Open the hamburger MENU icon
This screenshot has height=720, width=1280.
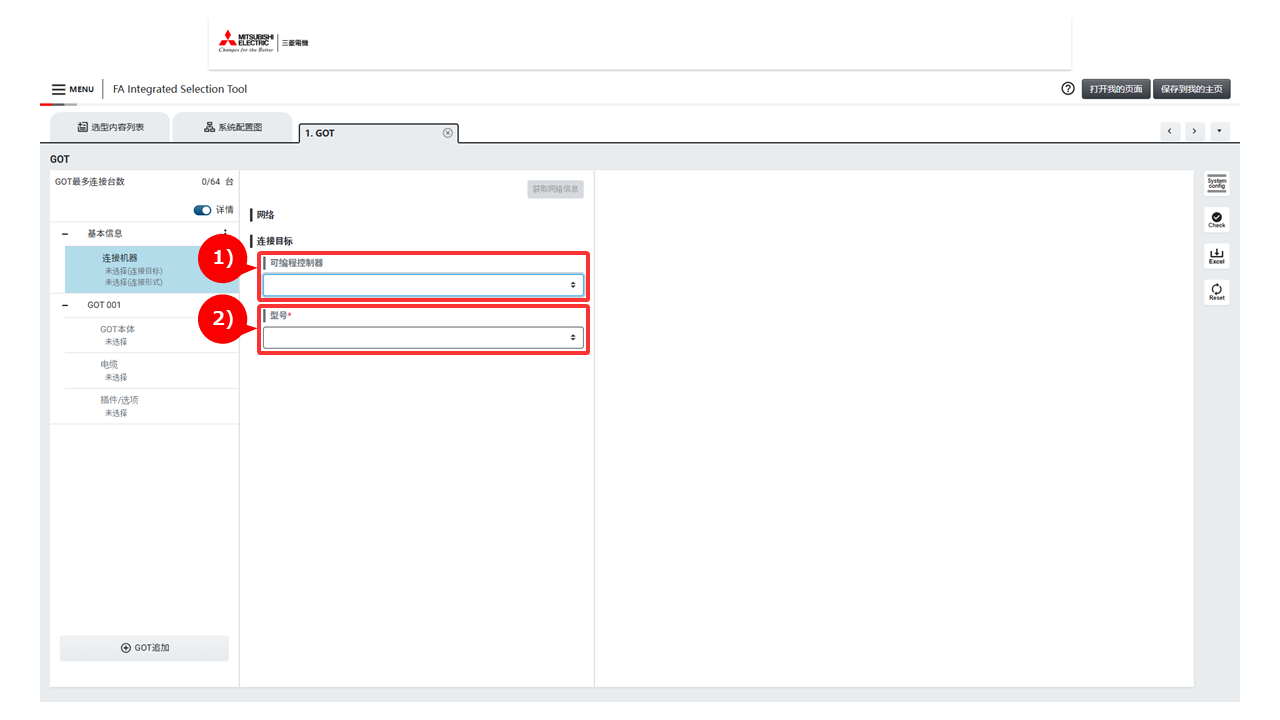coord(59,89)
